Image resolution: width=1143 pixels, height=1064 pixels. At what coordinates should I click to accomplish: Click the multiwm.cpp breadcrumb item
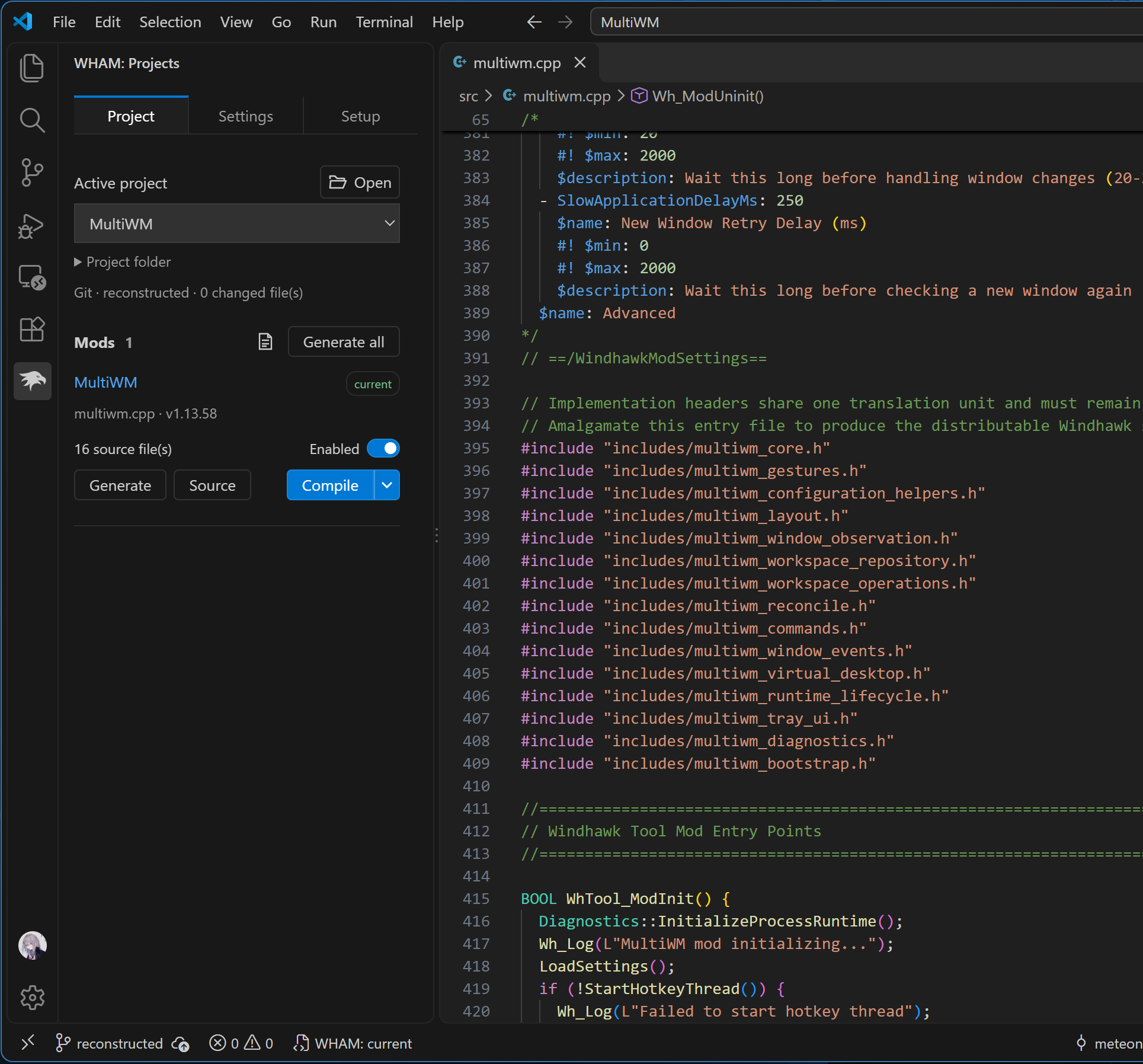point(557,96)
